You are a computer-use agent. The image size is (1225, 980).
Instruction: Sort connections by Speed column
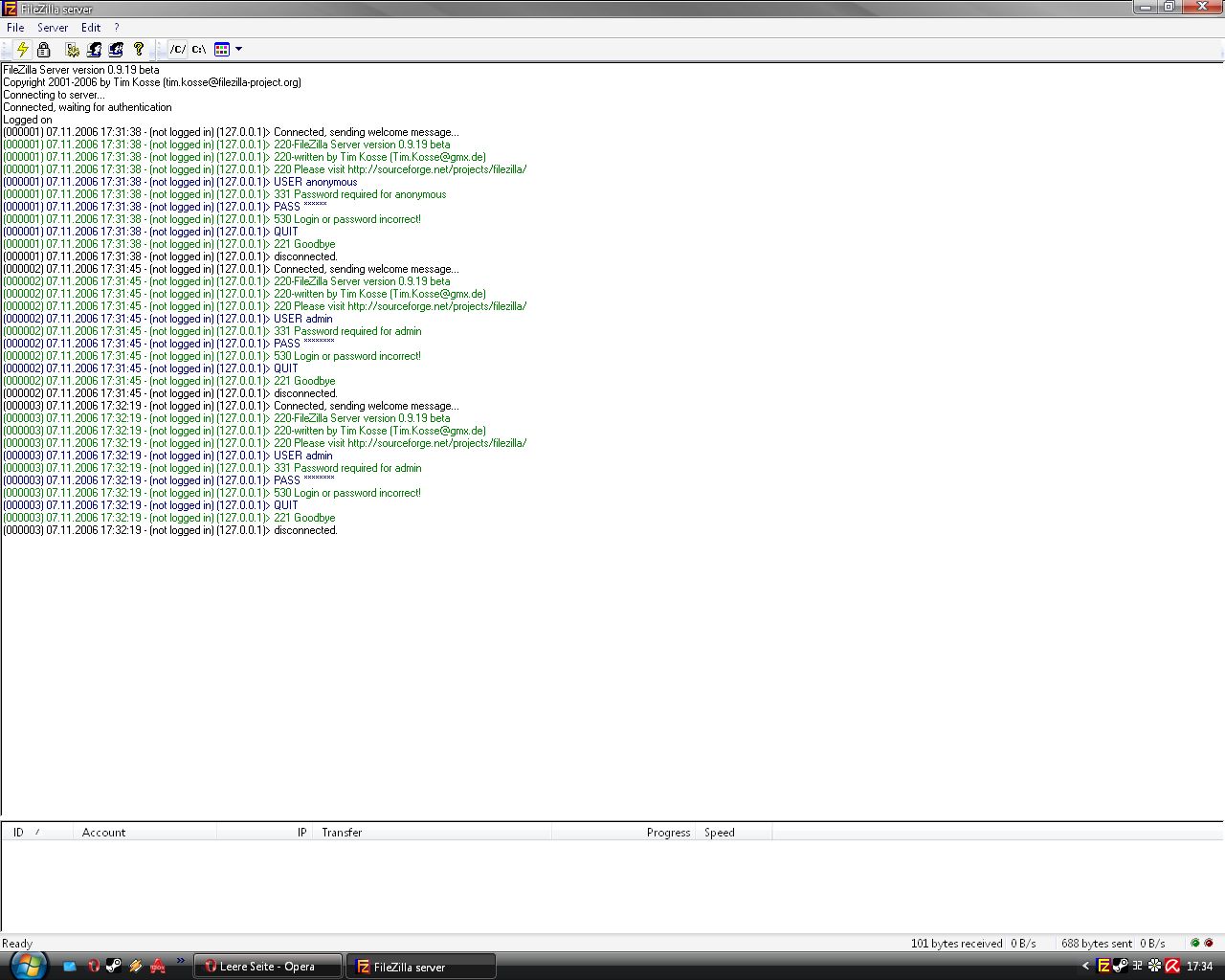[x=733, y=832]
